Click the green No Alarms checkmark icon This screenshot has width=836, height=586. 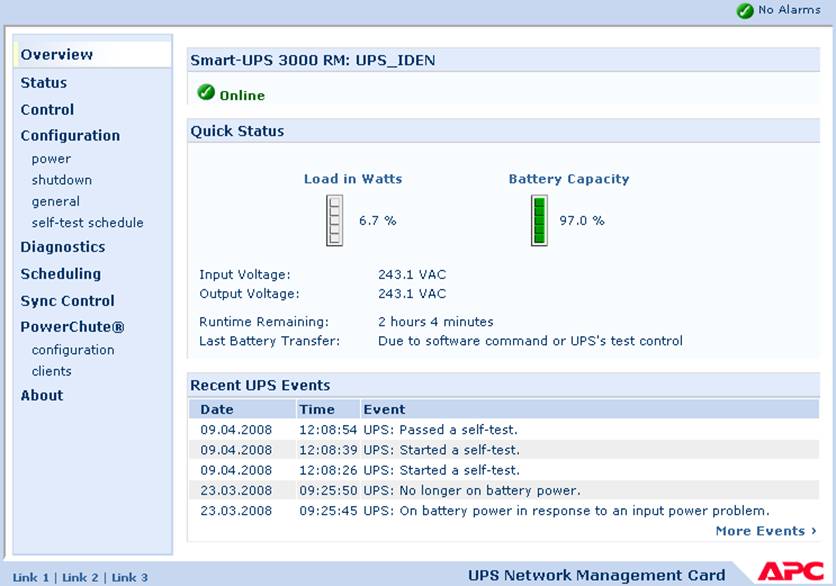(x=745, y=11)
